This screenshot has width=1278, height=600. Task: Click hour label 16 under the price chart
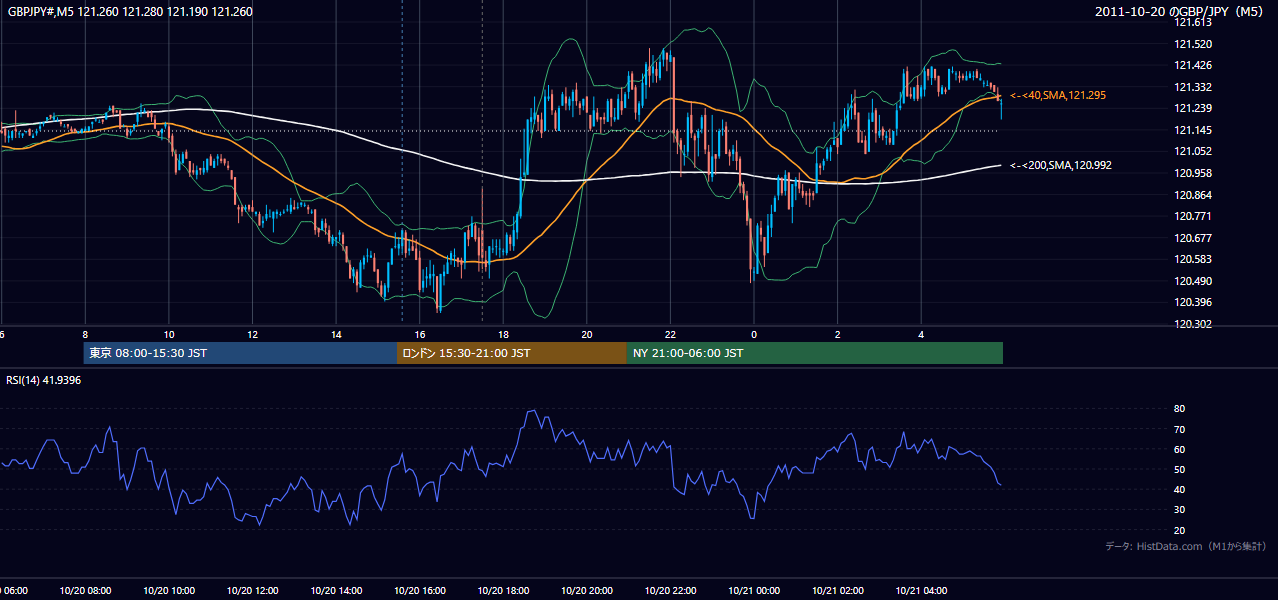tap(420, 335)
